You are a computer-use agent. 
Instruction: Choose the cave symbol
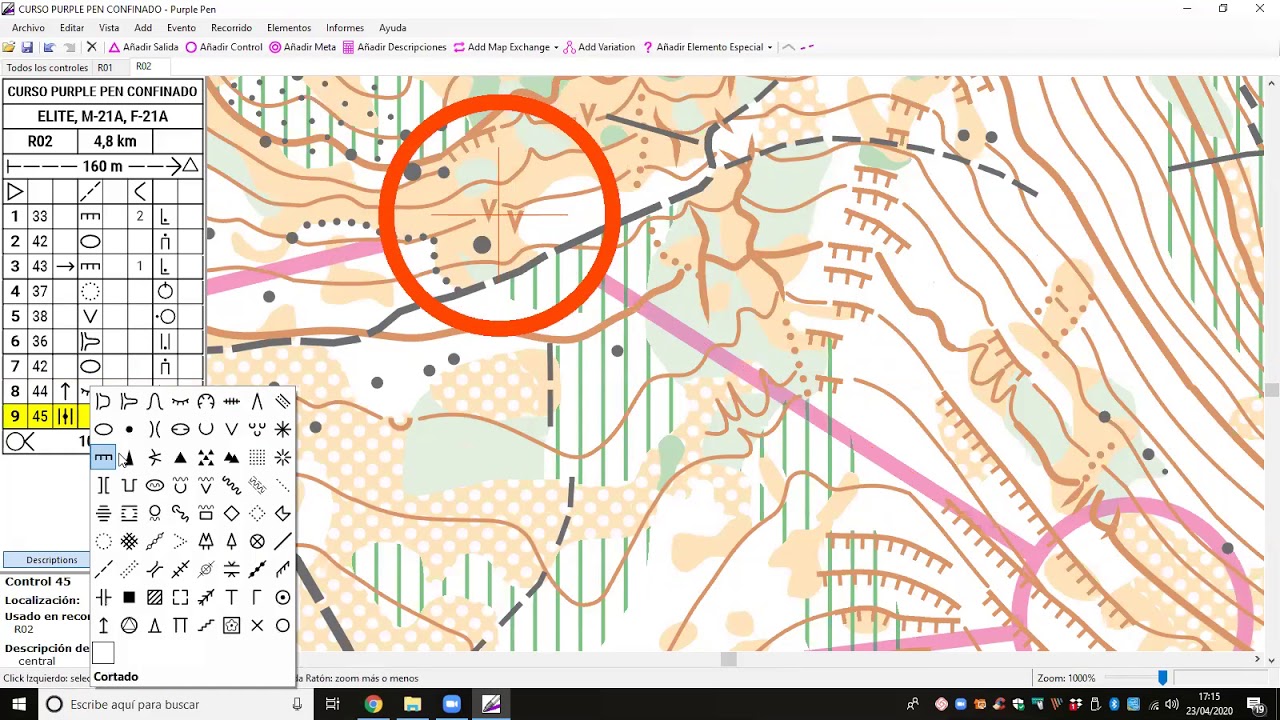(x=155, y=457)
